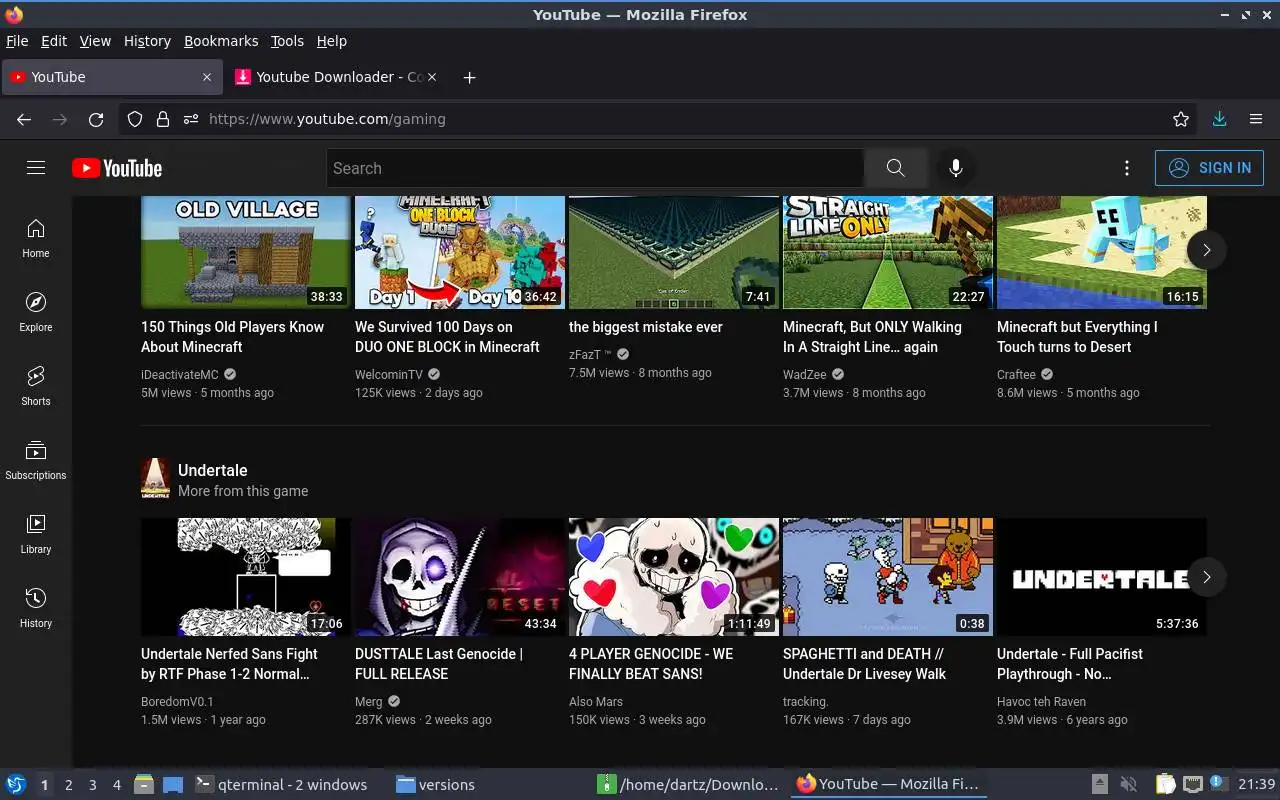Show next Undertale videos with arrow
The width and height of the screenshot is (1280, 800).
1206,577
